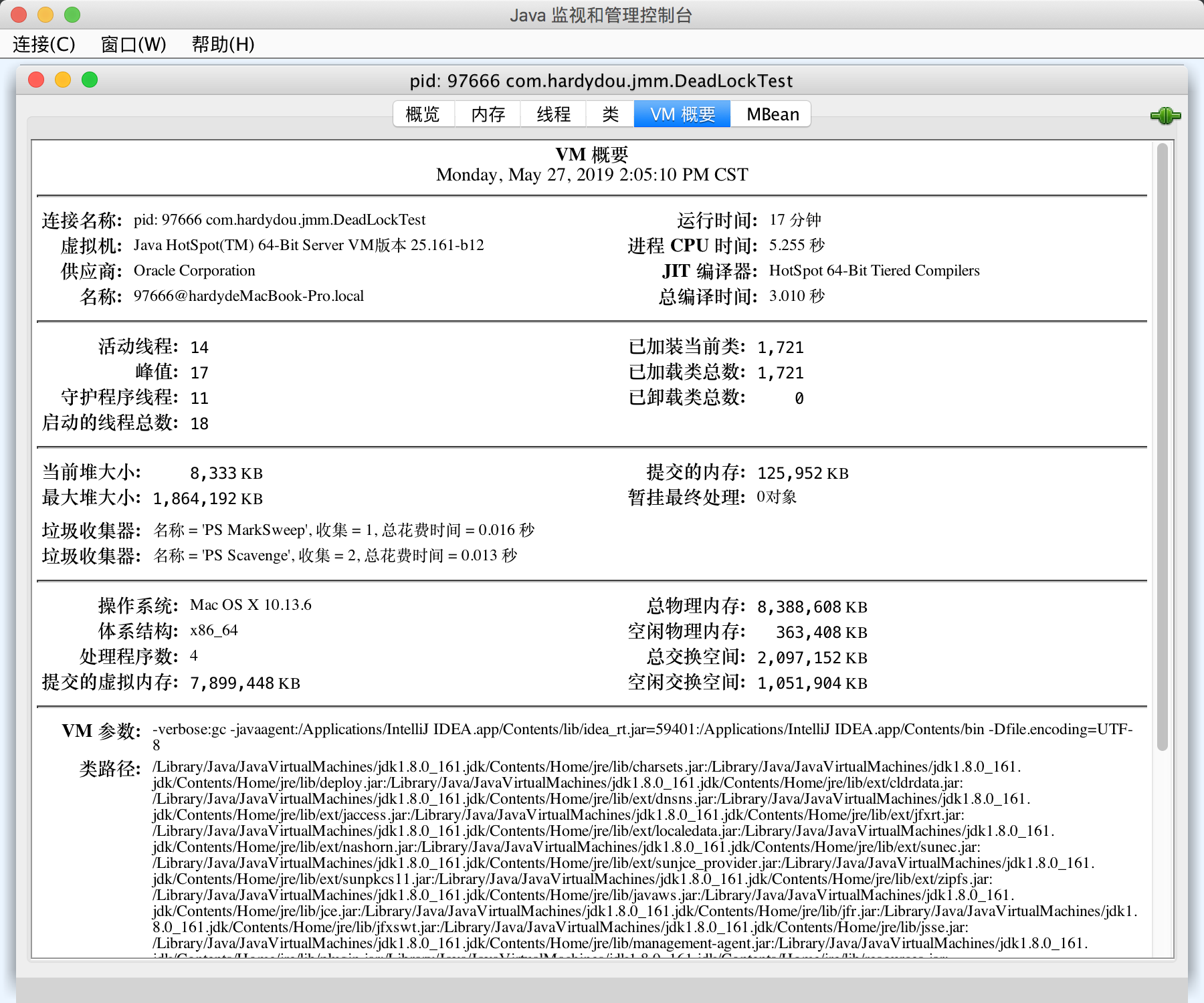Open the 帮助(H) menu

223,44
